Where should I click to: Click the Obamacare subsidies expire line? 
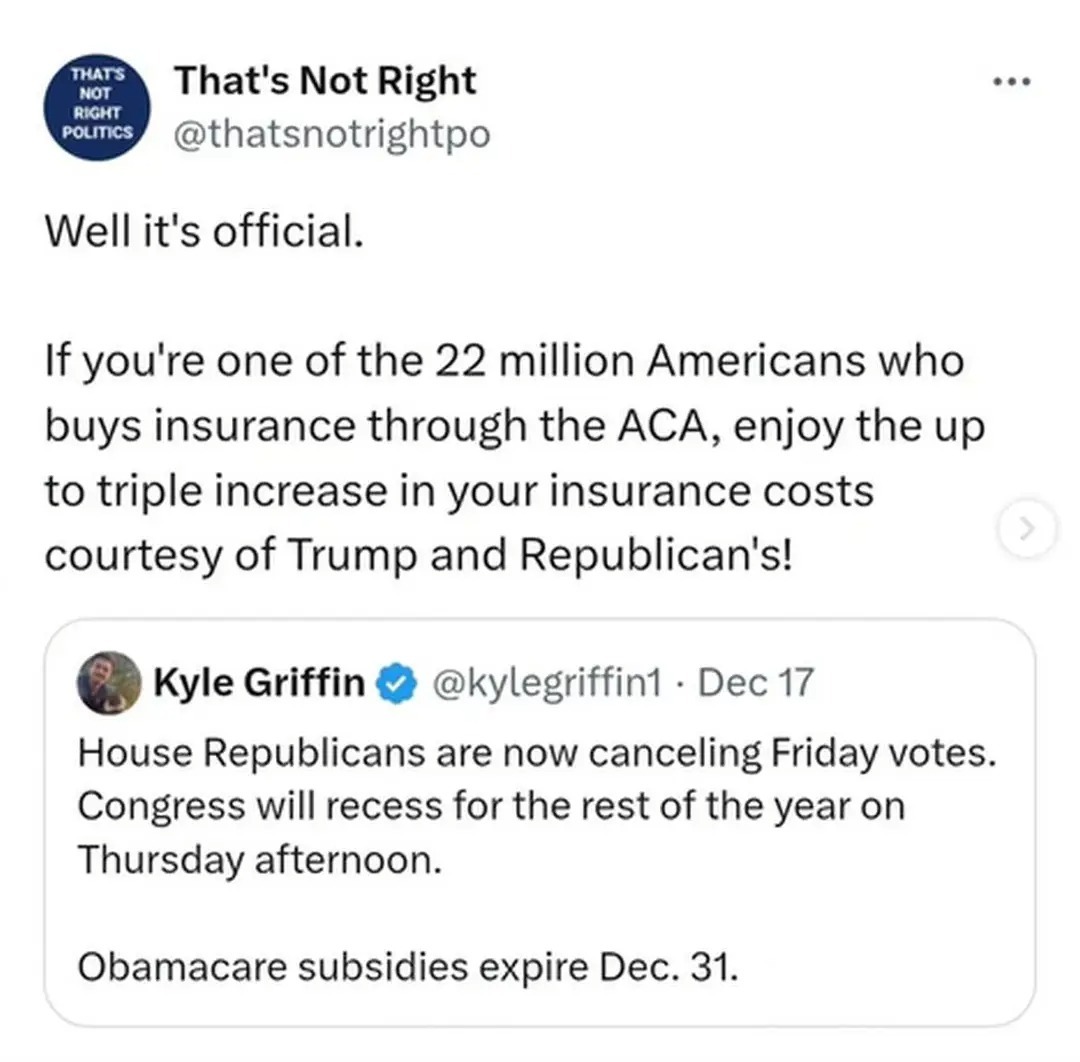click(408, 966)
